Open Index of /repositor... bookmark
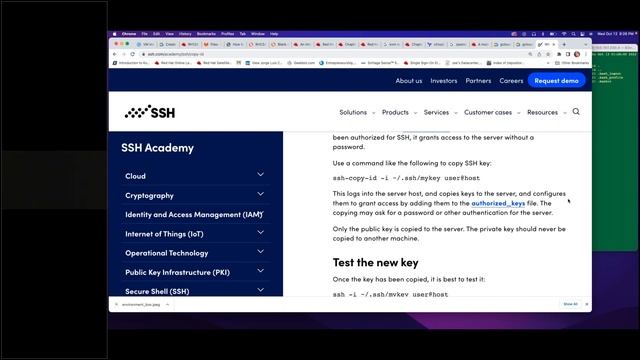640x360 pixels. pyautogui.click(x=505, y=63)
